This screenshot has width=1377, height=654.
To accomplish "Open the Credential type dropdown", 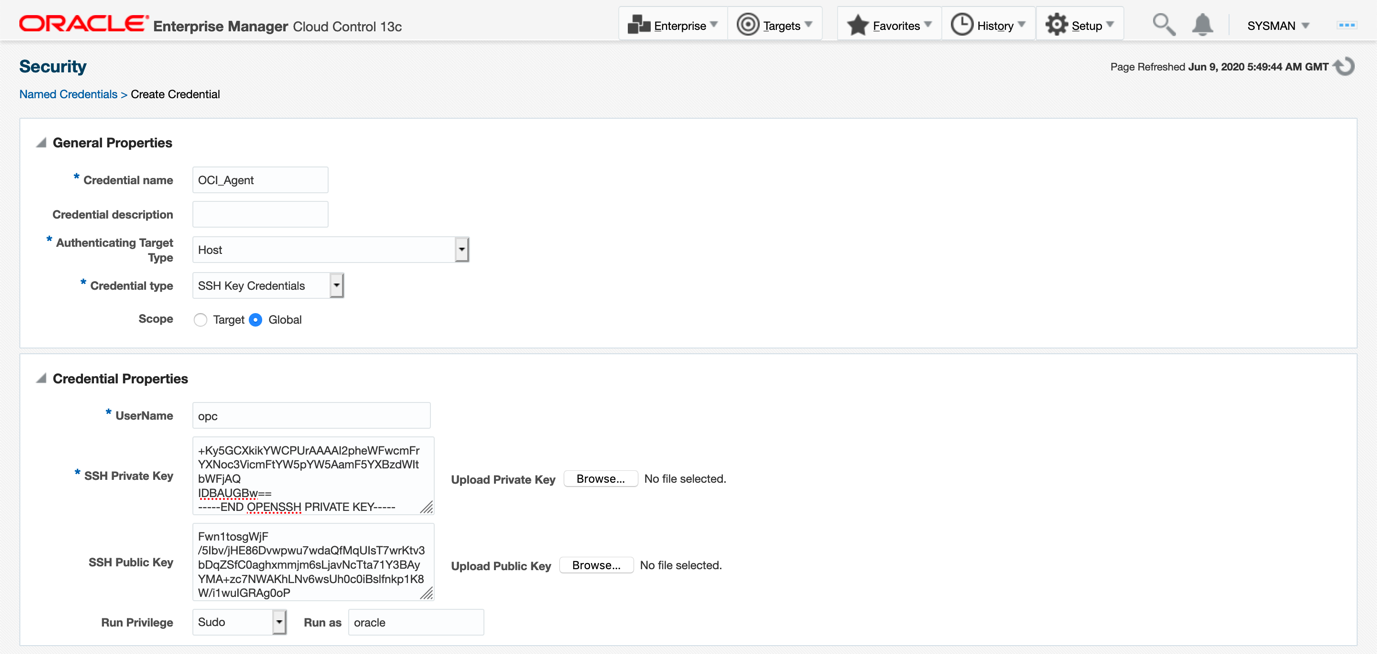I will (337, 286).
